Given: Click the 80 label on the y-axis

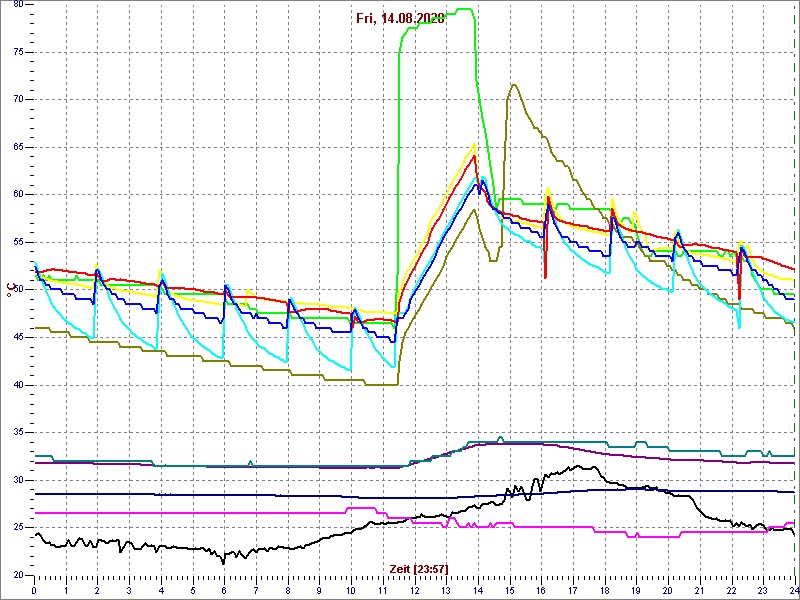Looking at the screenshot, I should coord(19,5).
